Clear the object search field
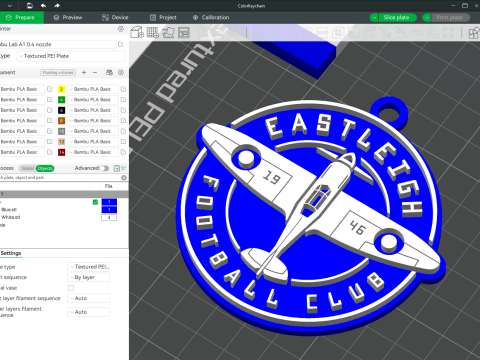The width and height of the screenshot is (480, 360). click(124, 178)
